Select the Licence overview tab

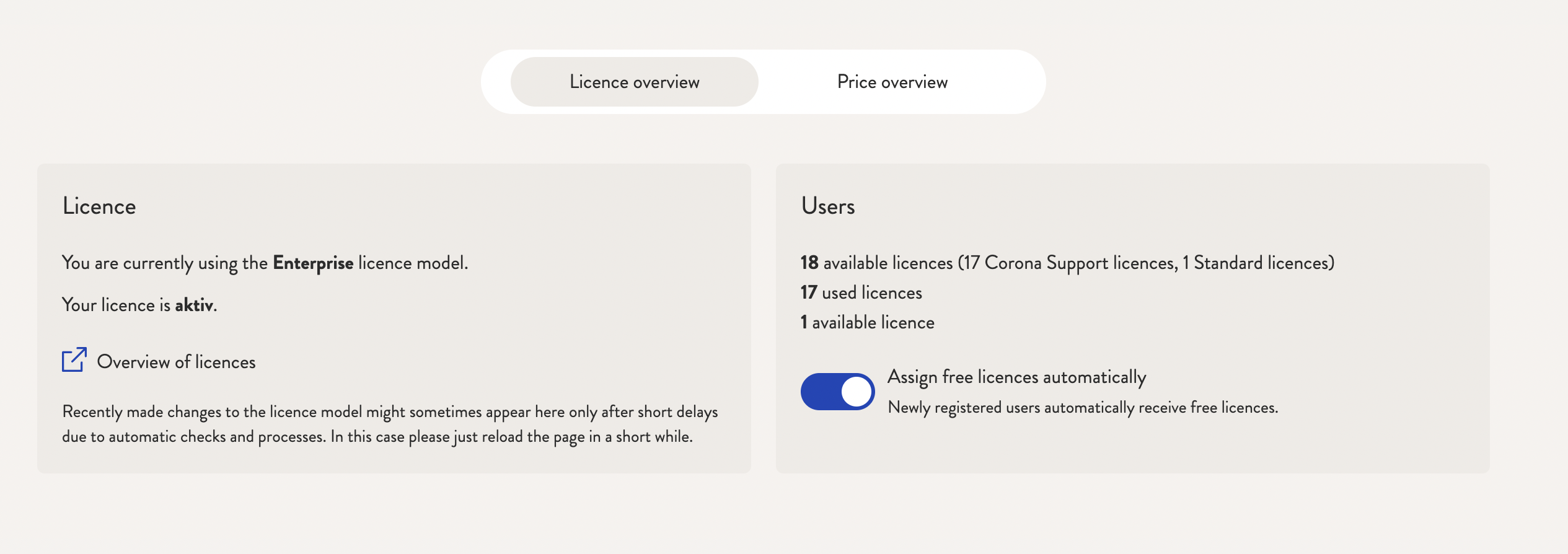coord(634,82)
